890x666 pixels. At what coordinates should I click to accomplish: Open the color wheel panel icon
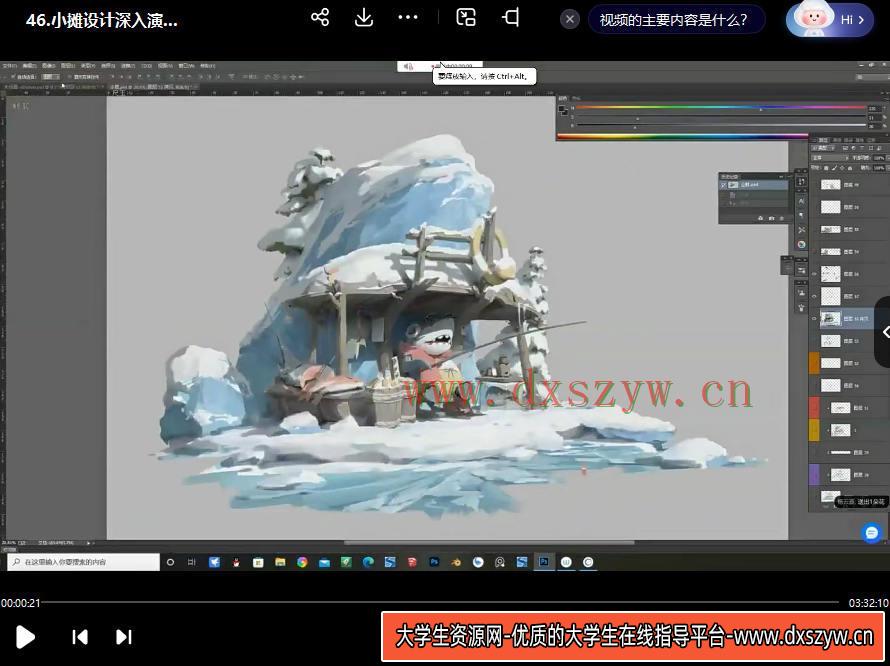801,245
